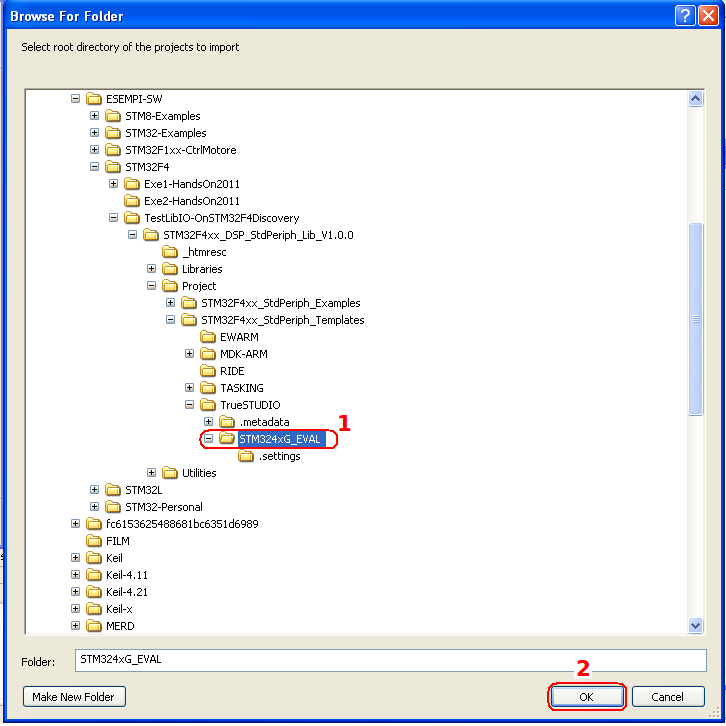The height and width of the screenshot is (726, 726).
Task: Click the FILM folder icon
Action: pos(94,541)
